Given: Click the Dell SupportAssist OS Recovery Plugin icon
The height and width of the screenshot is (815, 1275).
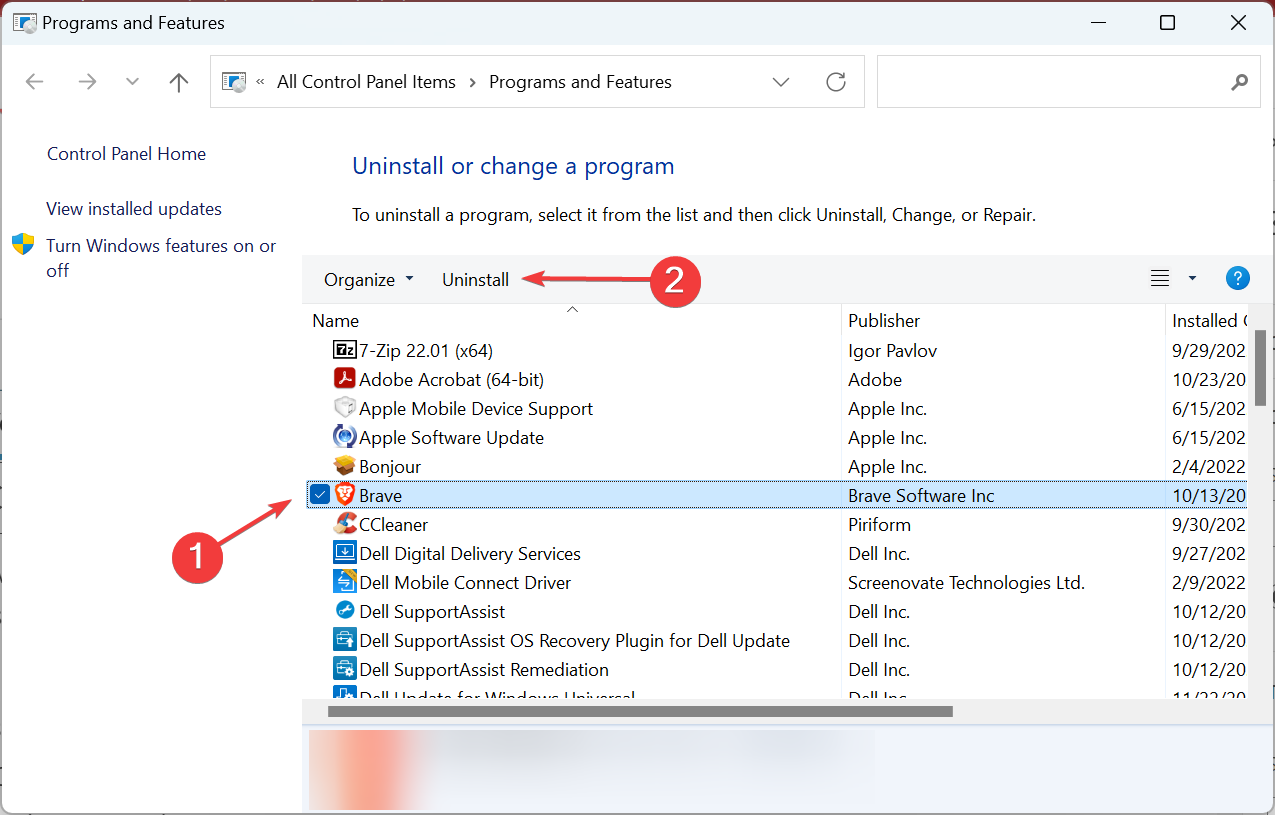Looking at the screenshot, I should [344, 640].
